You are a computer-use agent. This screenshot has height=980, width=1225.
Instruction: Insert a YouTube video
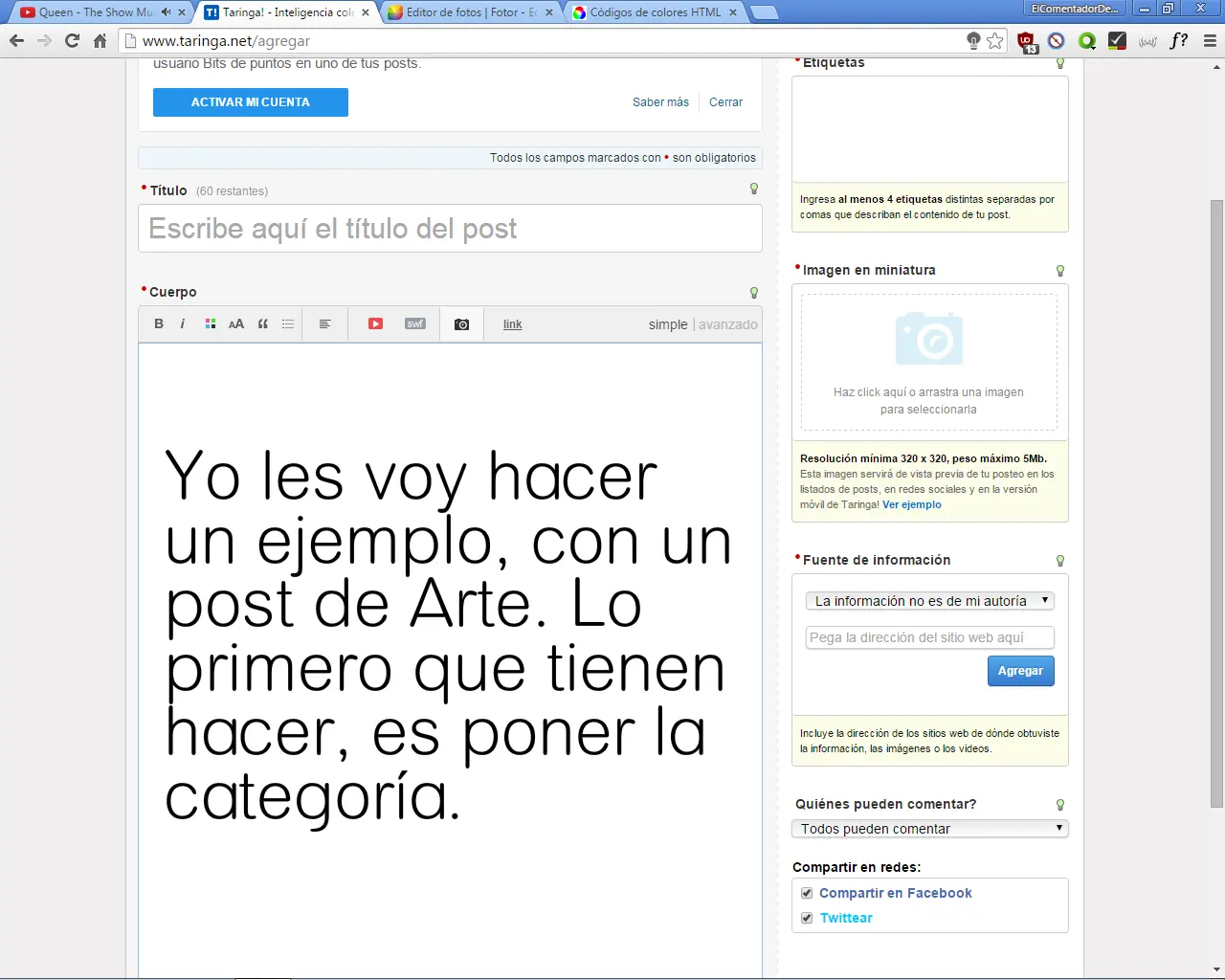point(375,324)
